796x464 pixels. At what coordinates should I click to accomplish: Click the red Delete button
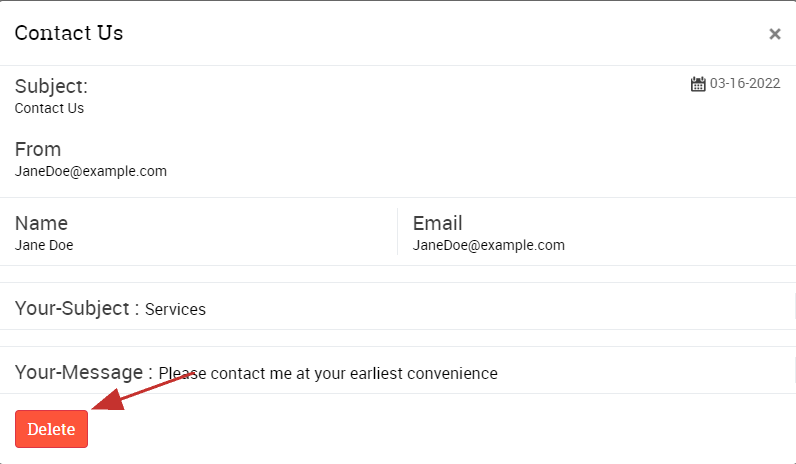51,429
